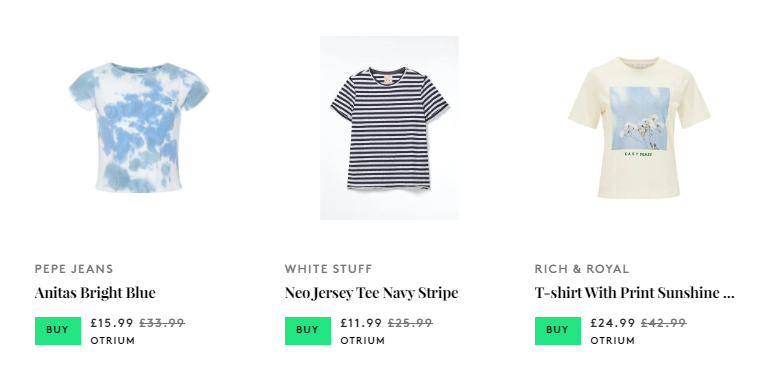
Task: Click the crossed-out £33.99 original price
Action: coord(162,323)
